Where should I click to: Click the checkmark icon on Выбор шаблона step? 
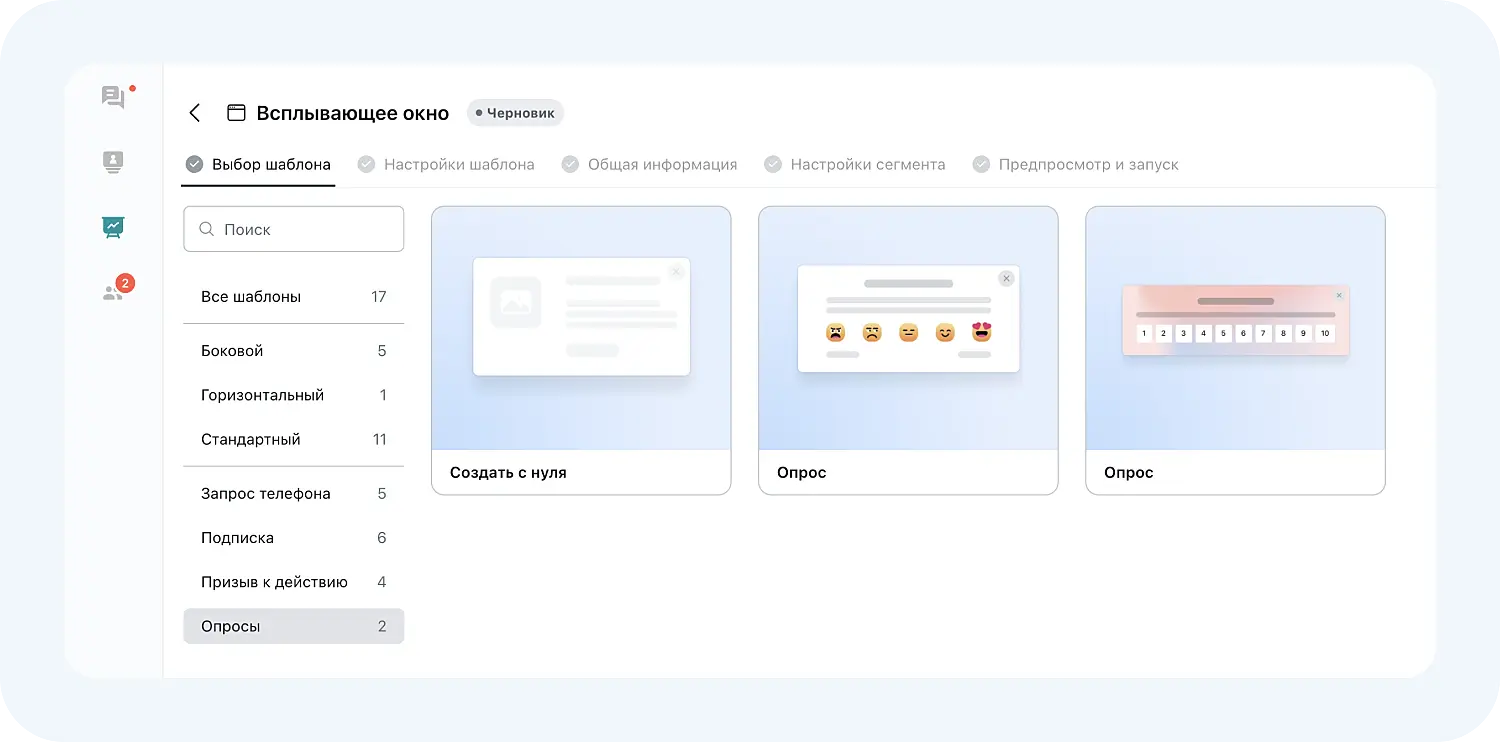pos(193,163)
